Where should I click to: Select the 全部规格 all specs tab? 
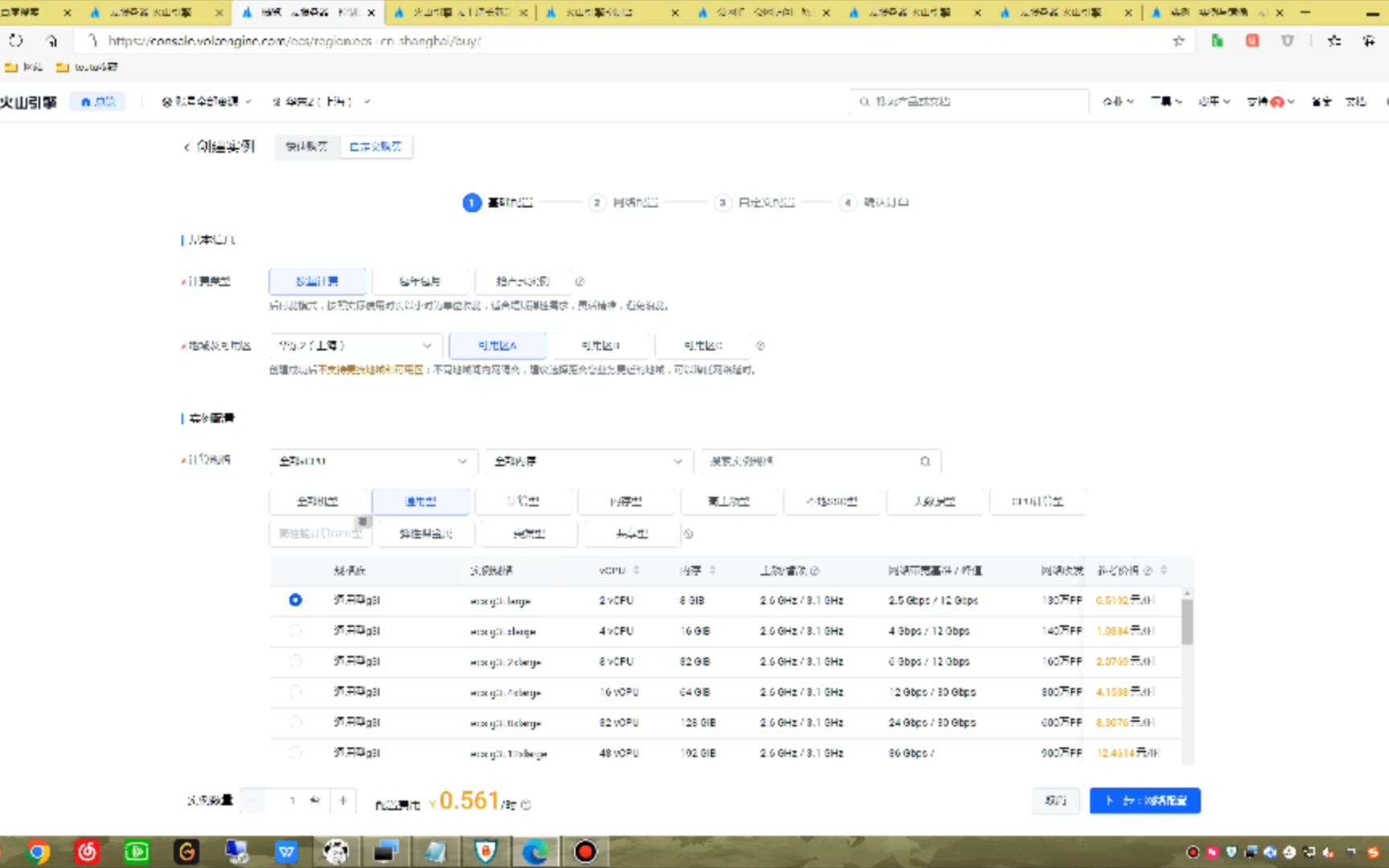tap(318, 502)
